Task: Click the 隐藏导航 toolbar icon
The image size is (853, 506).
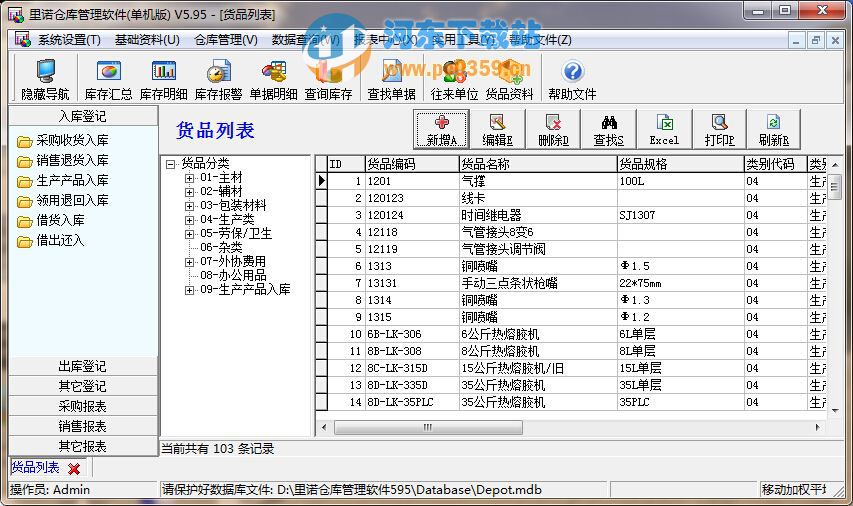Action: 45,79
